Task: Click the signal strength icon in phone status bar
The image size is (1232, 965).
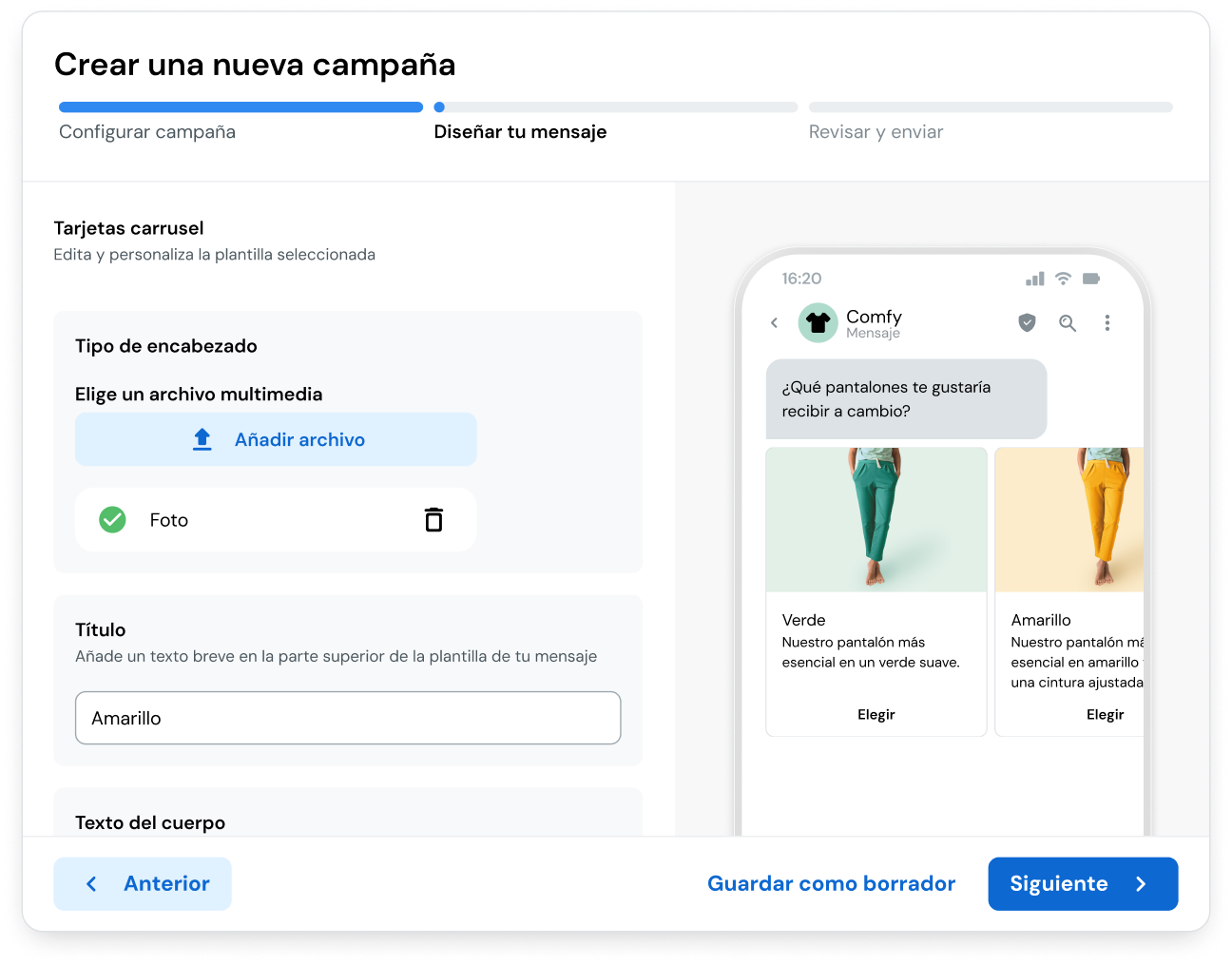Action: click(1035, 279)
